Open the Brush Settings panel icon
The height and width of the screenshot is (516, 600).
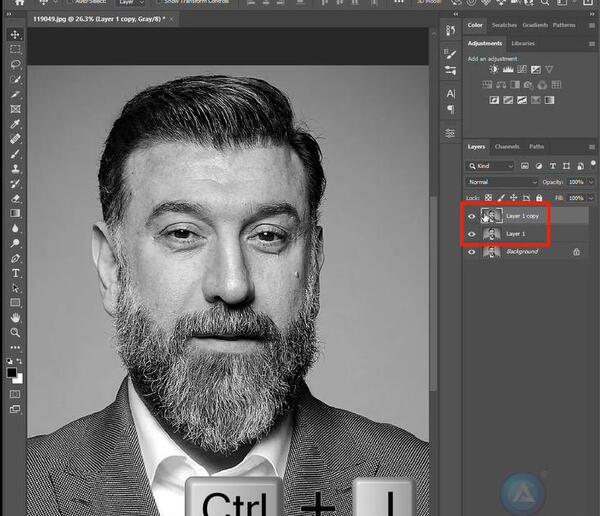click(450, 54)
